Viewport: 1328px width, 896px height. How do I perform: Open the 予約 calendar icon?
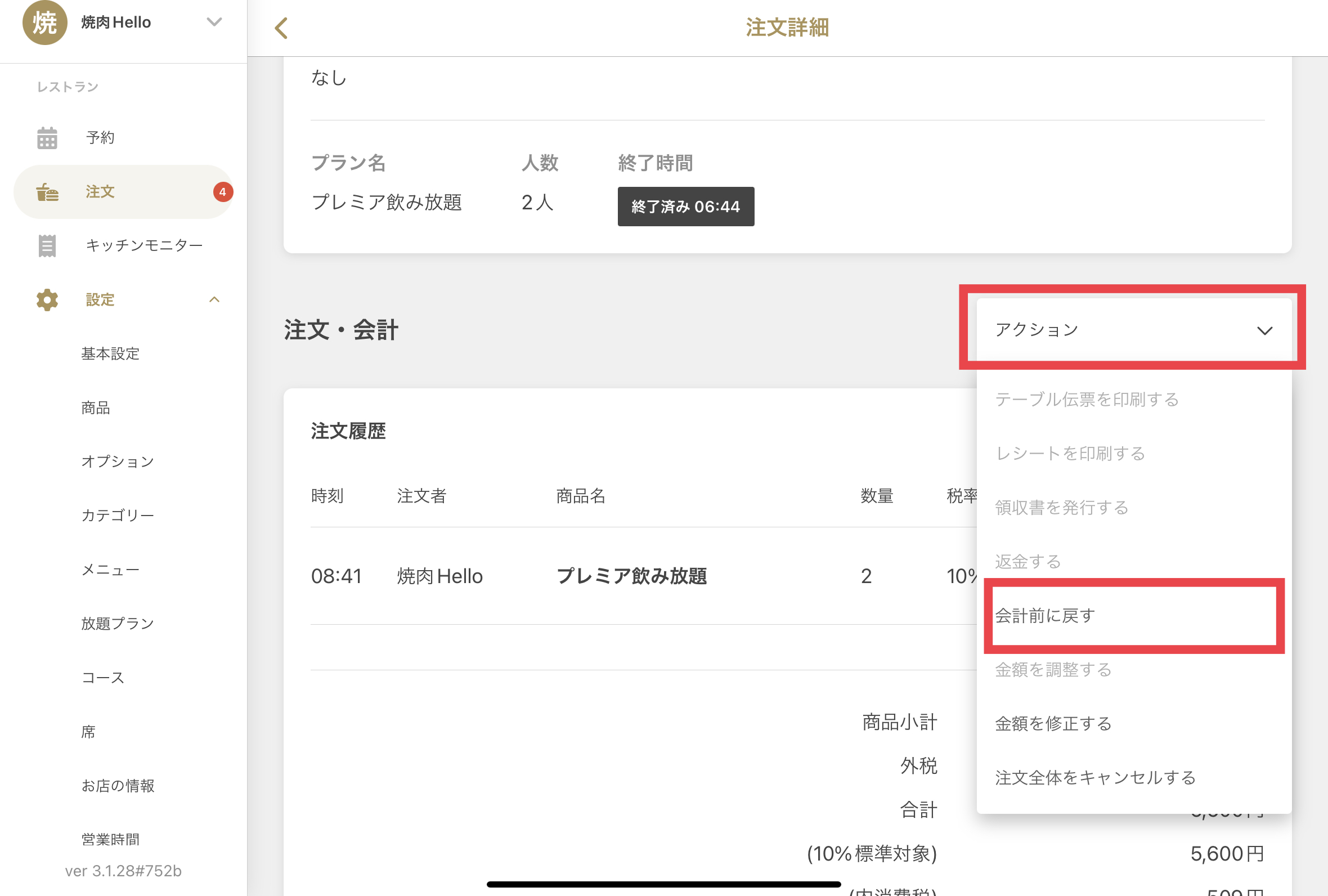coord(47,137)
